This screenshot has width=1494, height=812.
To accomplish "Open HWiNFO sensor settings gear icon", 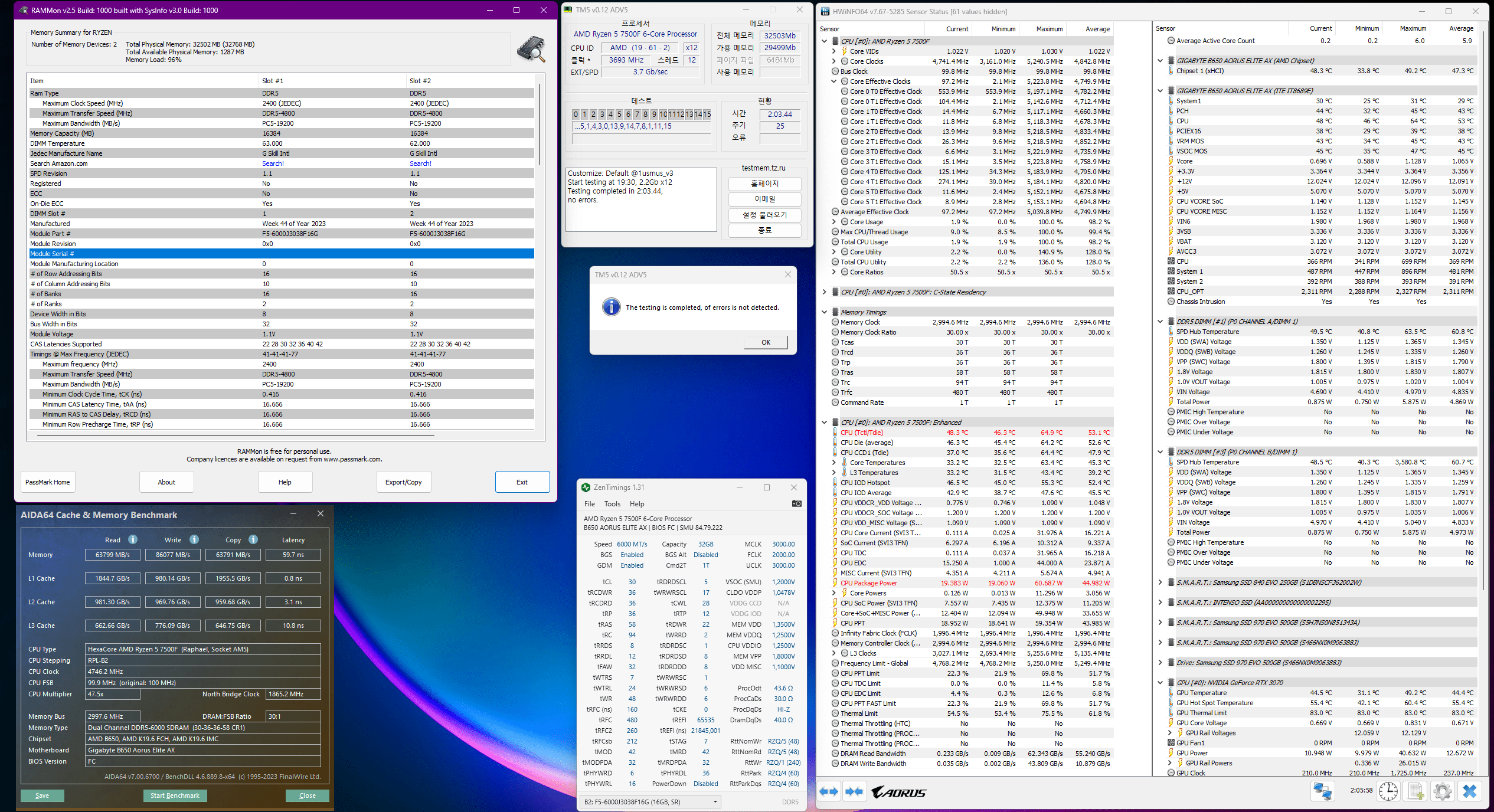I will pyautogui.click(x=1442, y=791).
